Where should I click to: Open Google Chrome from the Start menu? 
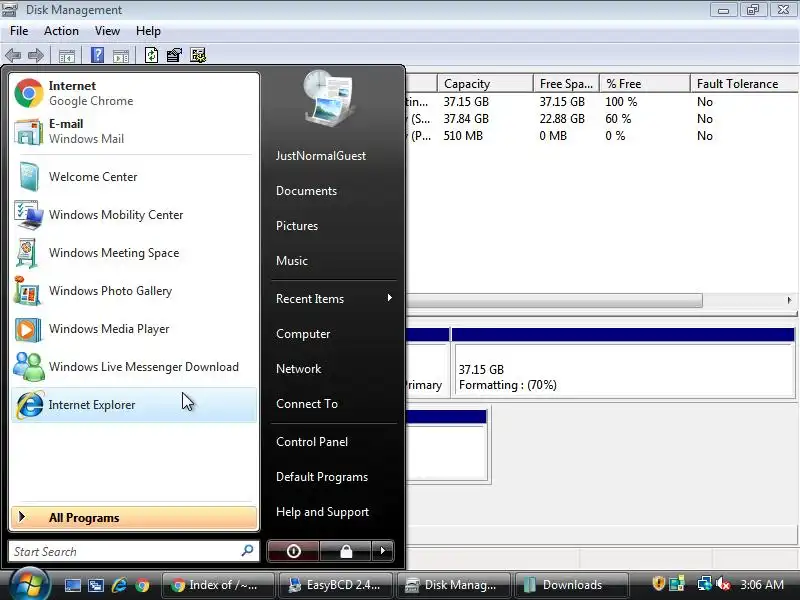pos(134,93)
